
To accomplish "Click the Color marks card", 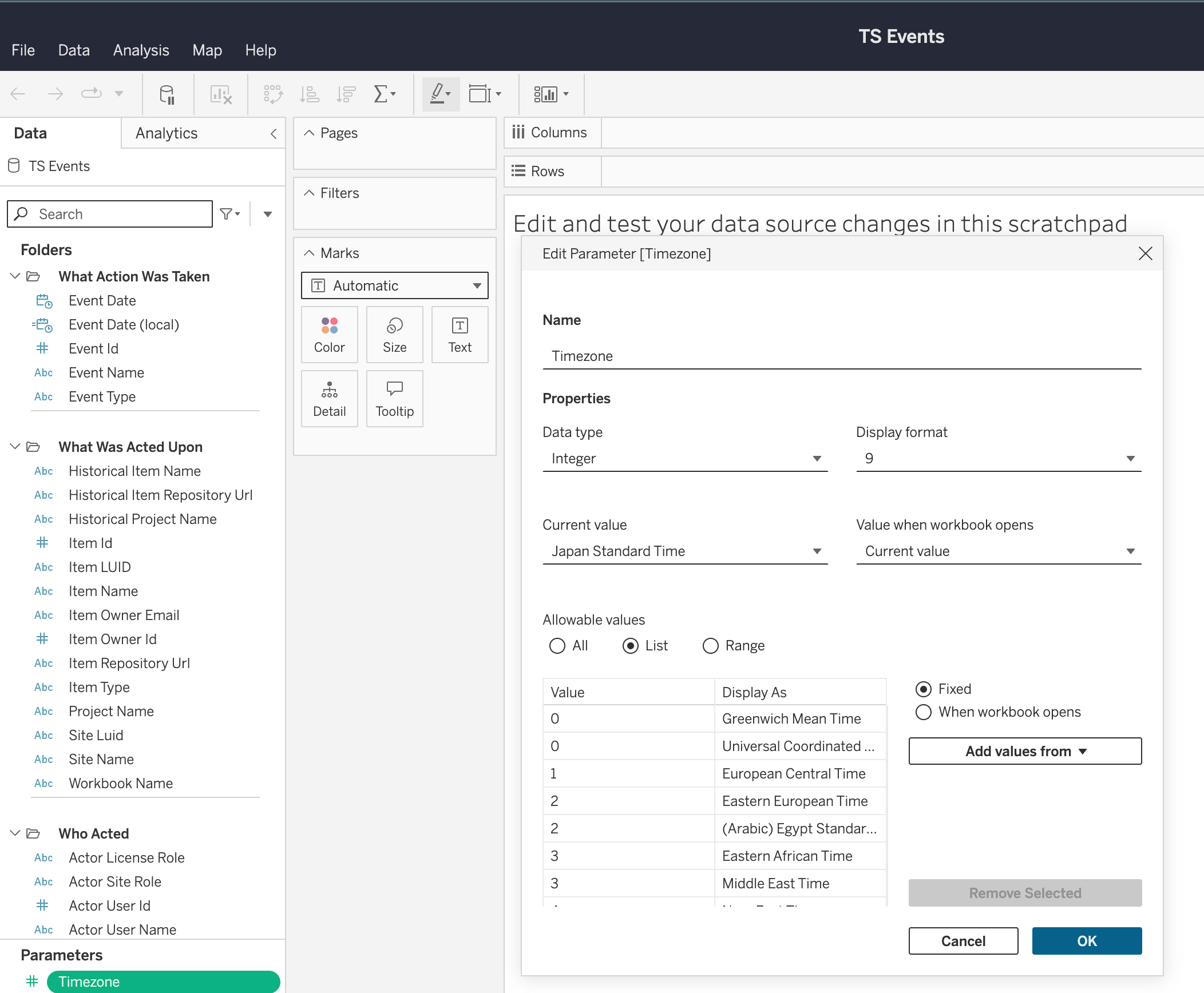I will tap(330, 335).
